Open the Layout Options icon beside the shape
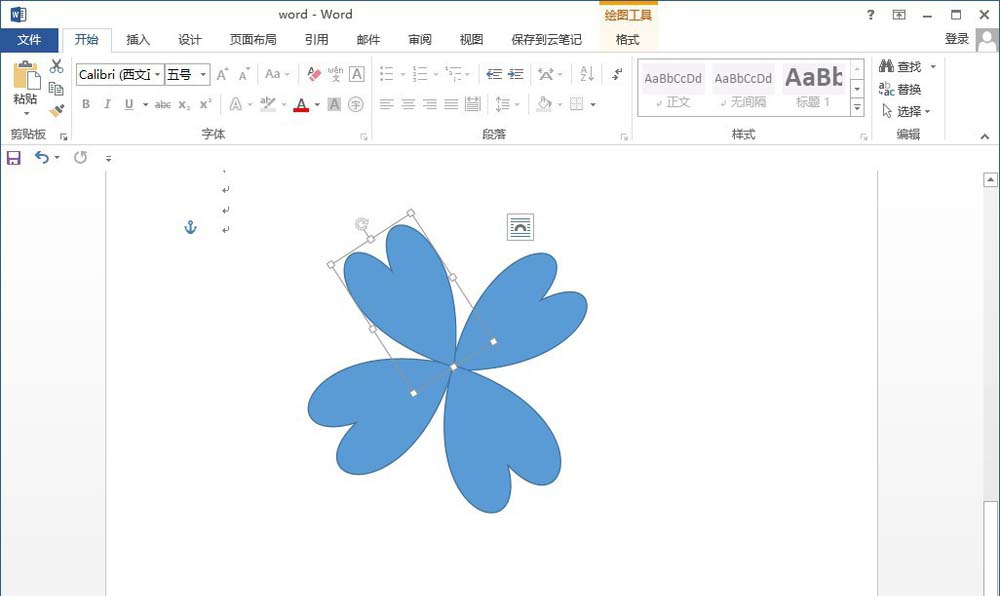1000x596 pixels. (x=520, y=228)
